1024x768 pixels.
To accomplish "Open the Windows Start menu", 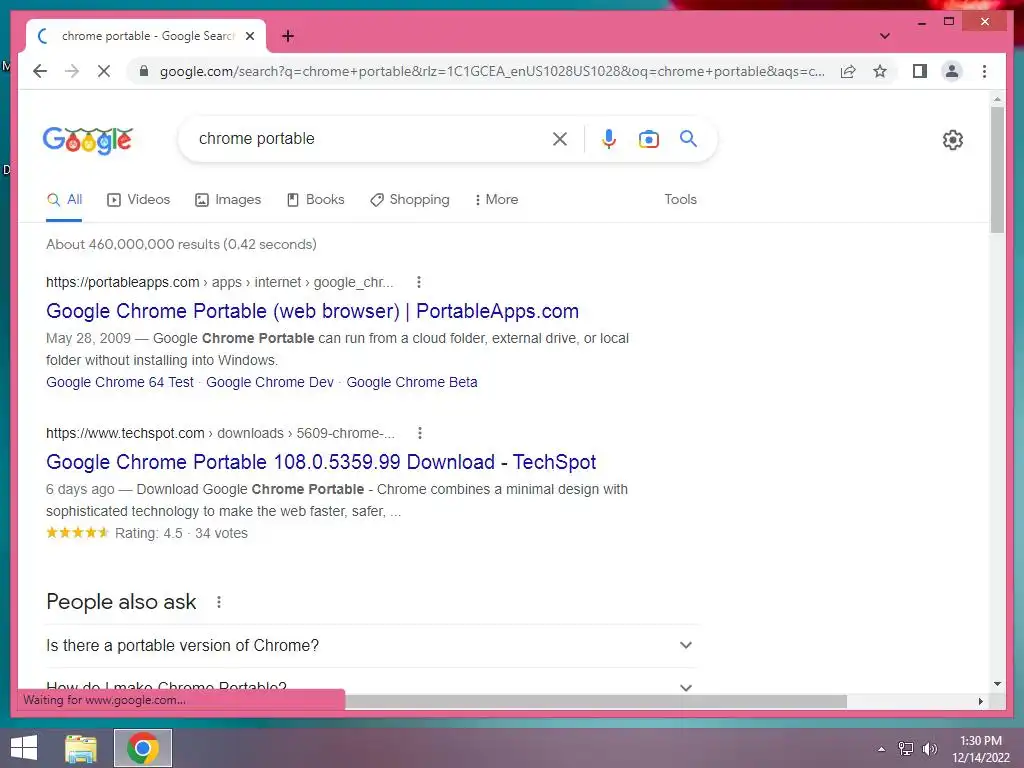I will coord(24,748).
